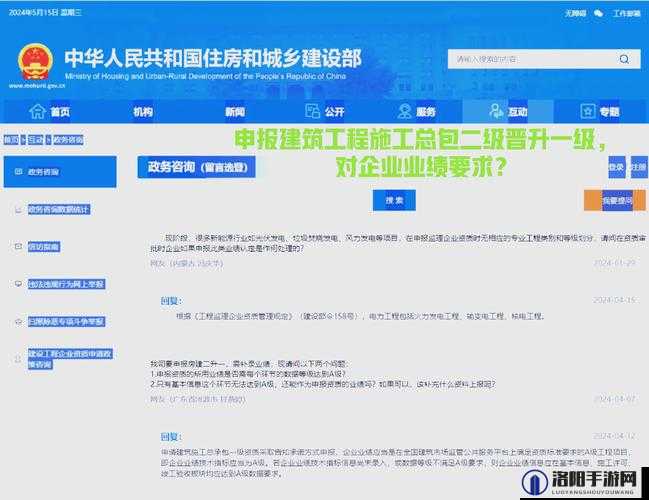Click the icon beside 扫黑除恶专项斗争举报
649x500 pixels.
(18, 322)
